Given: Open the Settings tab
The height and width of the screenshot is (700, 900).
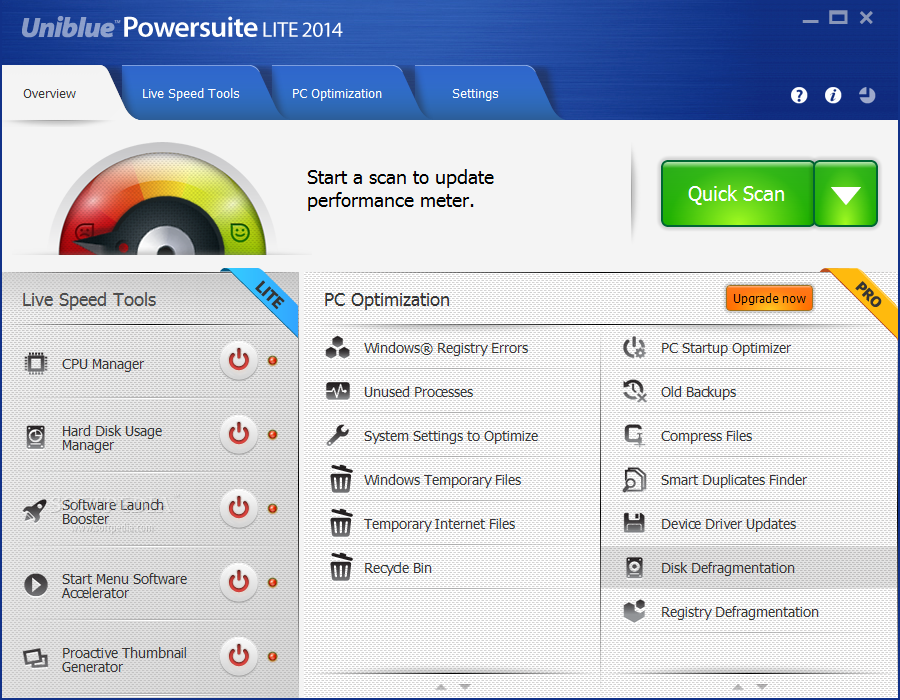Looking at the screenshot, I should click(x=475, y=94).
